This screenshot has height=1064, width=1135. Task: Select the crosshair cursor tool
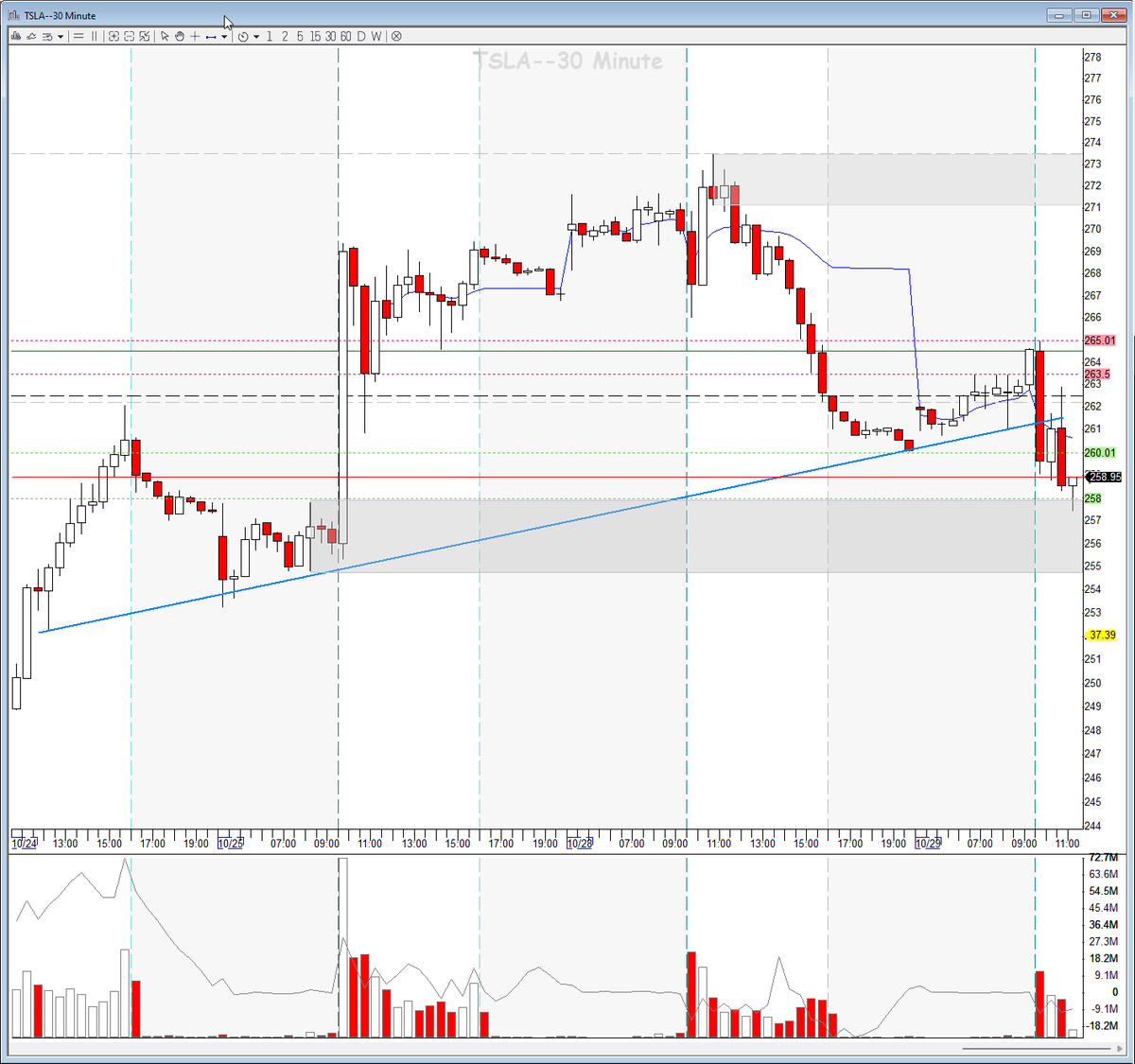tap(195, 36)
